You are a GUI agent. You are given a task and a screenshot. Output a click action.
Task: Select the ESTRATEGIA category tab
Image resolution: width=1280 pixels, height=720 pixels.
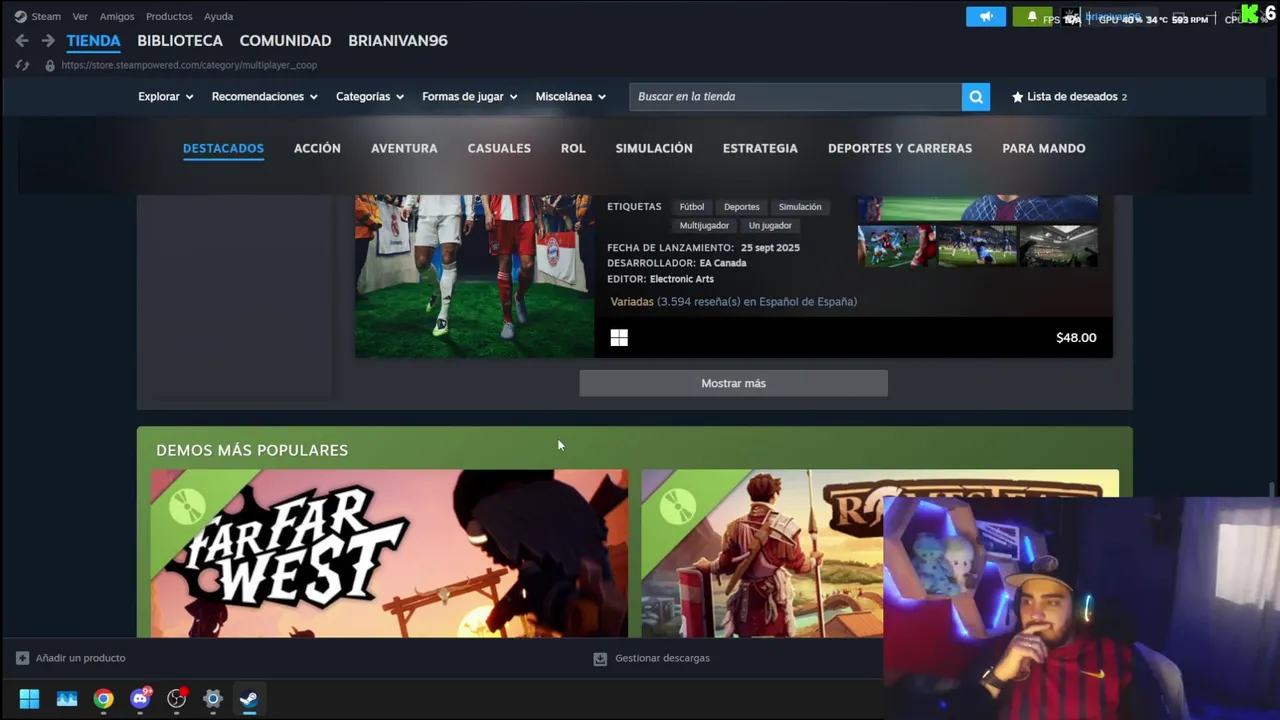click(760, 148)
